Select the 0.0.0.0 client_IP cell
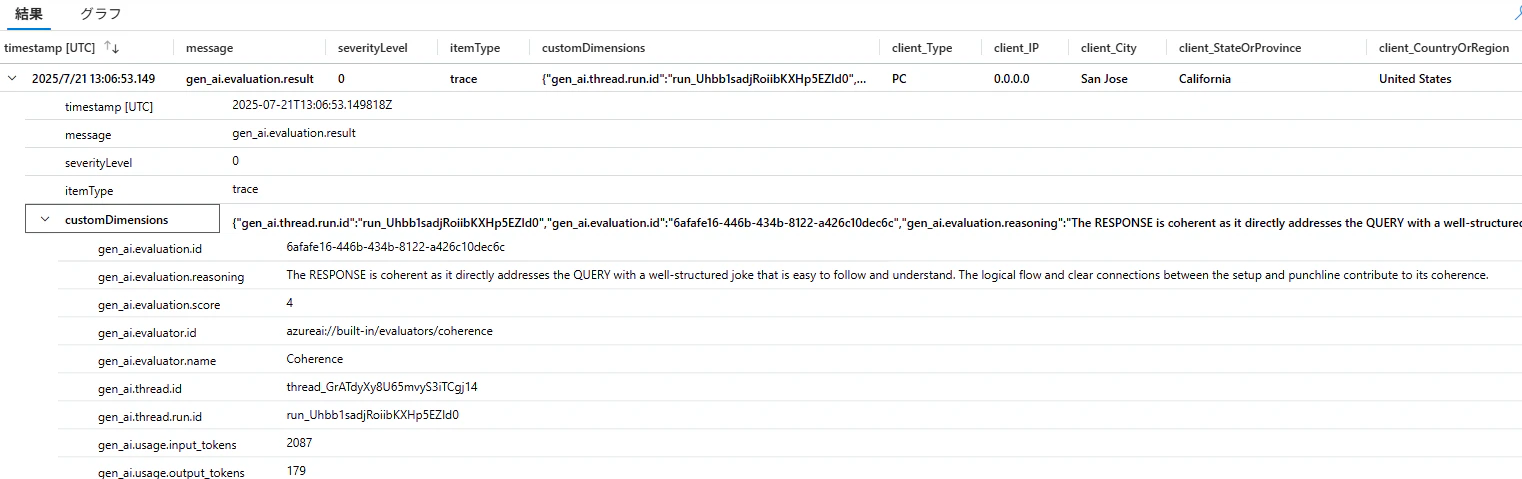The height and width of the screenshot is (479, 1522). coord(1014,79)
